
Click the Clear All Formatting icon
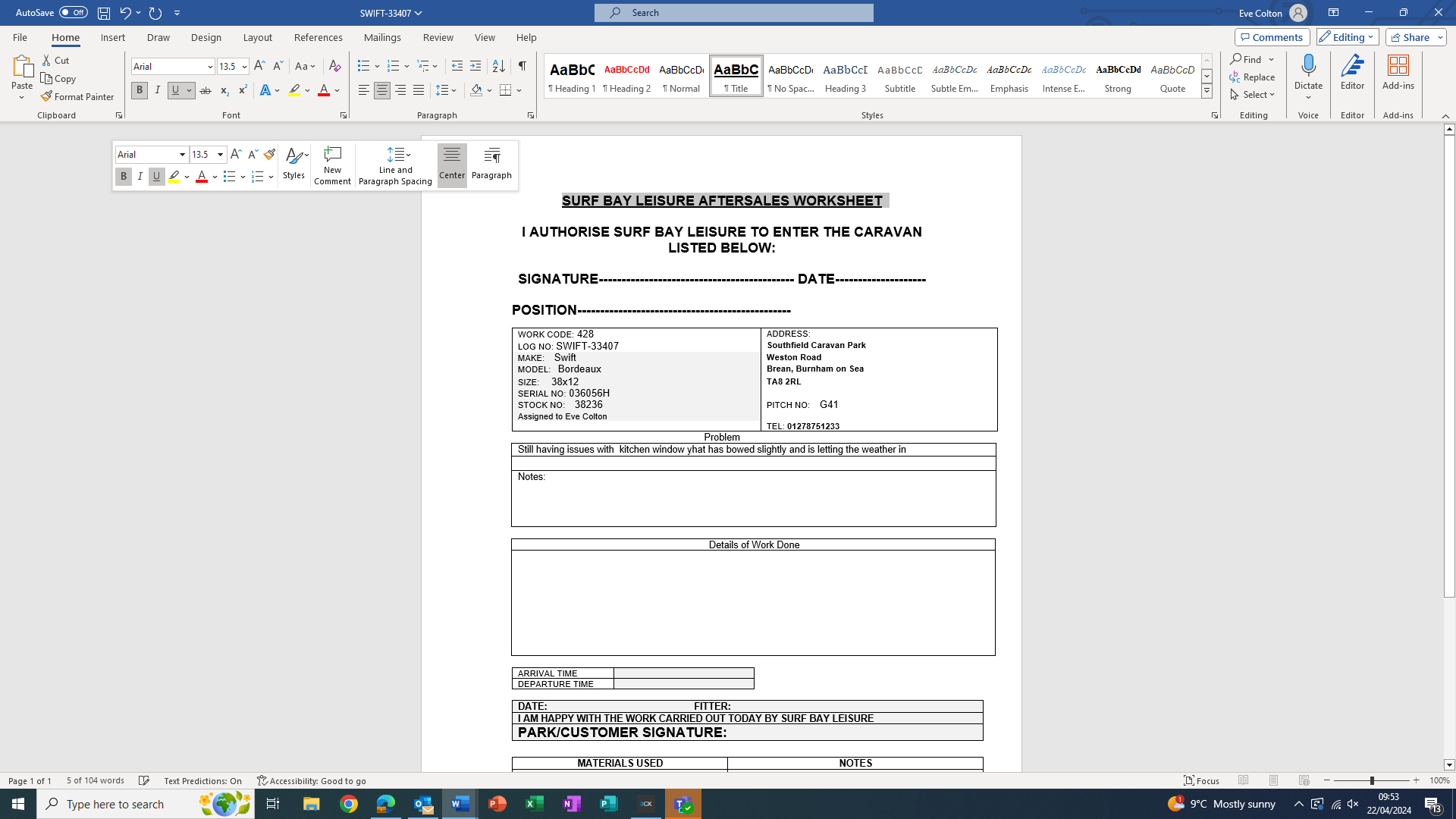(x=334, y=67)
